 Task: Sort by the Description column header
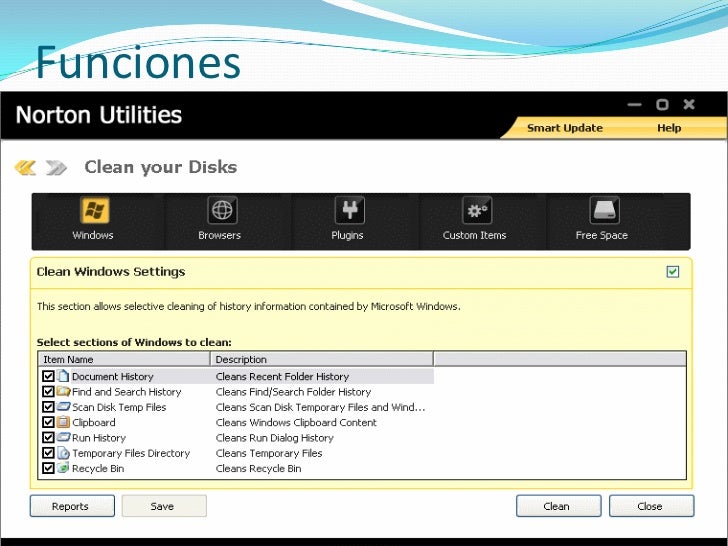click(x=322, y=359)
